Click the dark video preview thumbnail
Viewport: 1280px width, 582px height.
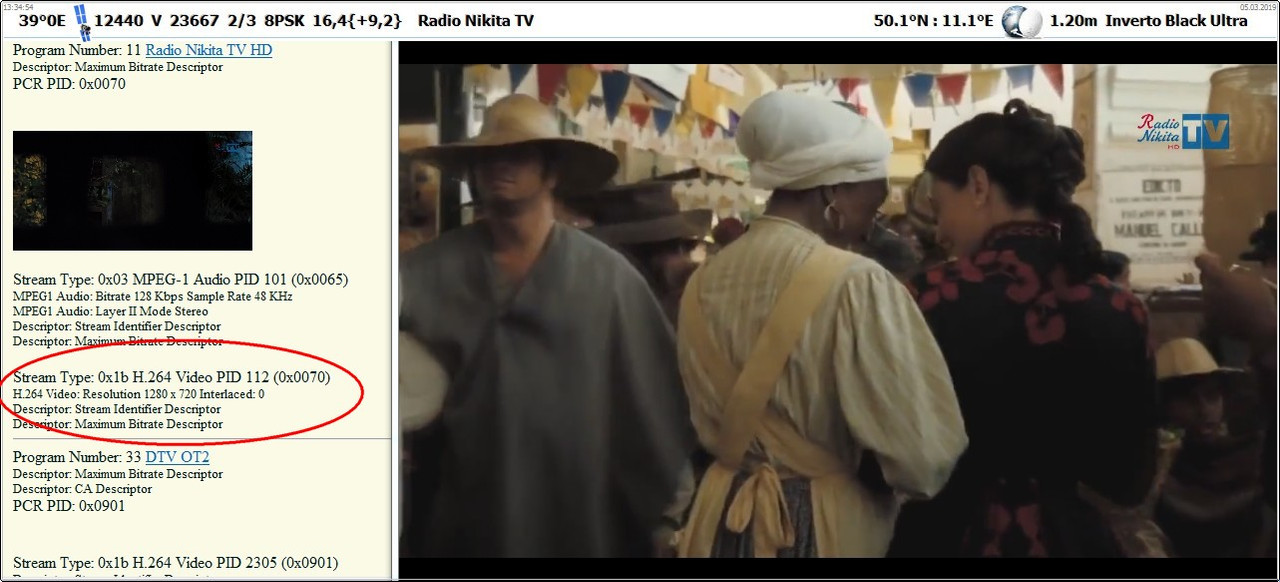point(132,190)
